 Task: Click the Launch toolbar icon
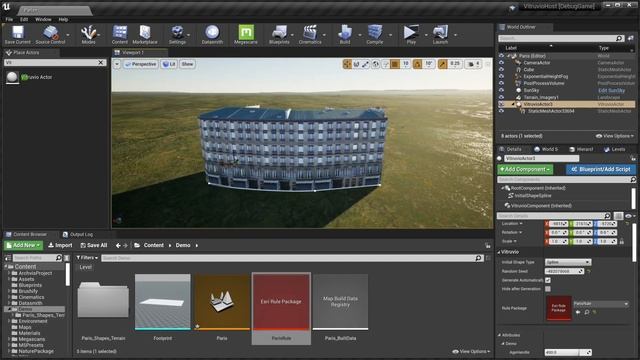point(440,34)
